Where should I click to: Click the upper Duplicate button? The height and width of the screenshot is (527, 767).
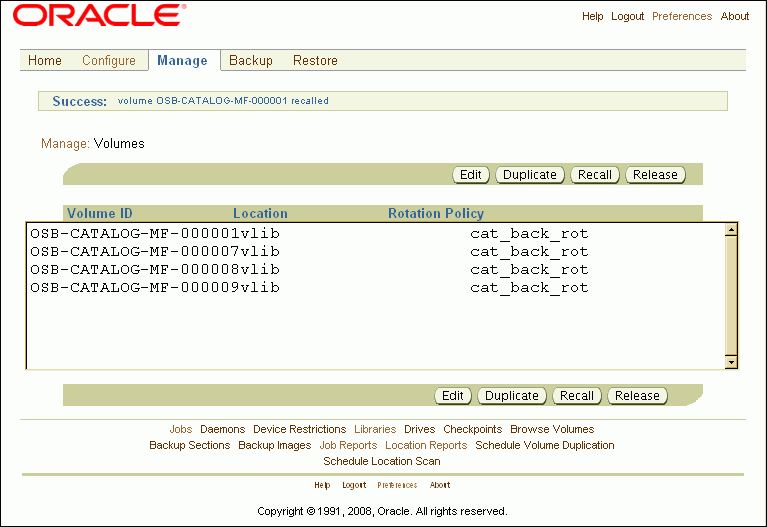[x=530, y=175]
